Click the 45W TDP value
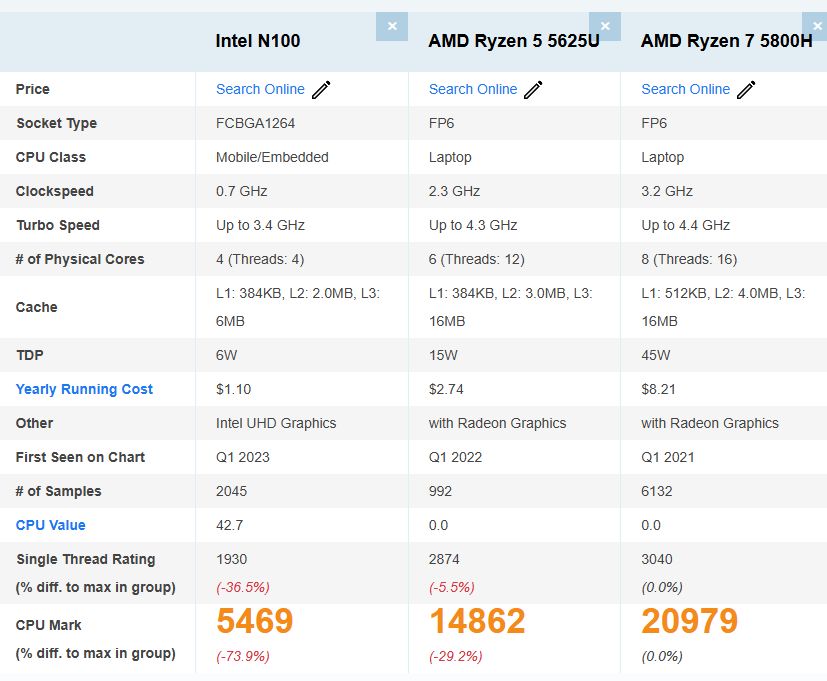Image resolution: width=827 pixels, height=681 pixels. tap(656, 355)
